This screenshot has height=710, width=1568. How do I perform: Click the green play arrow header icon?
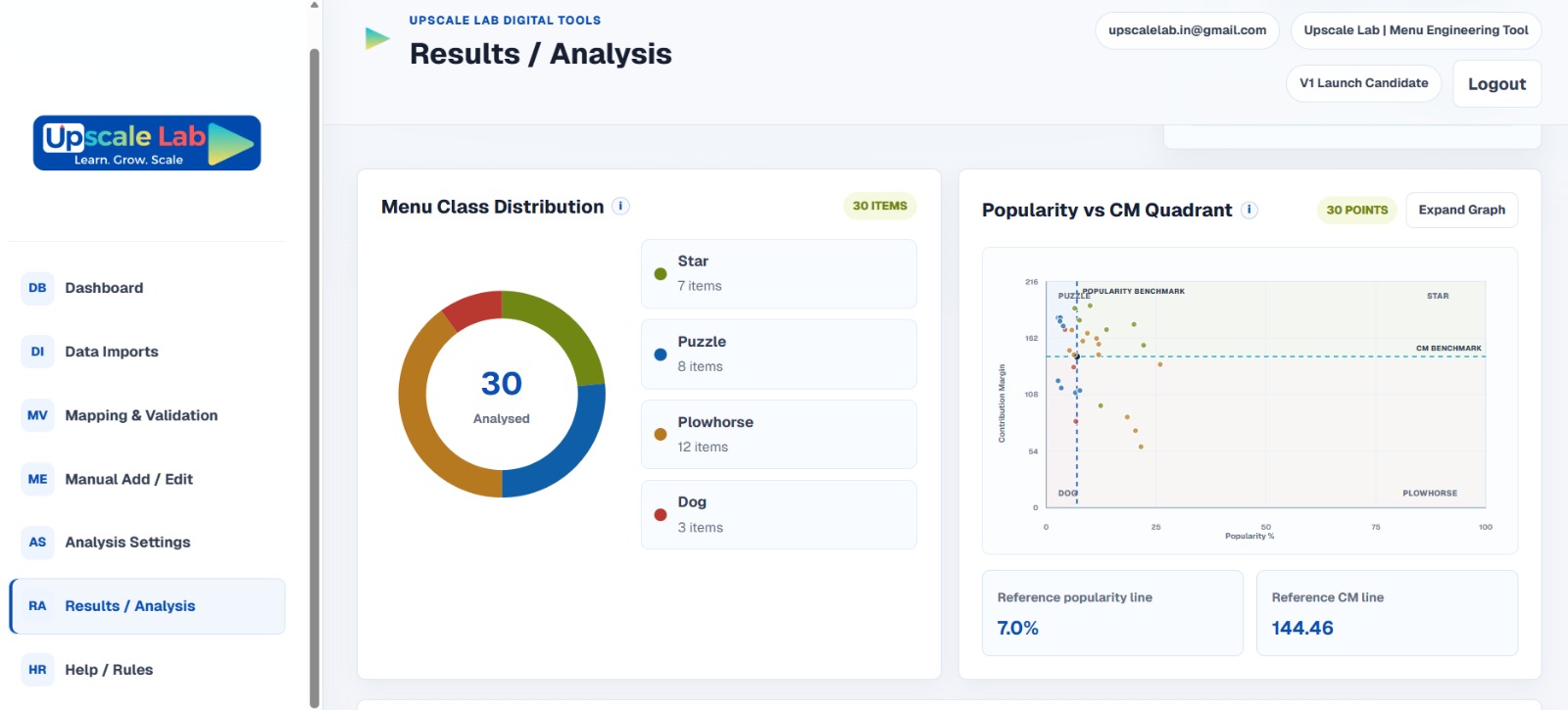[377, 38]
